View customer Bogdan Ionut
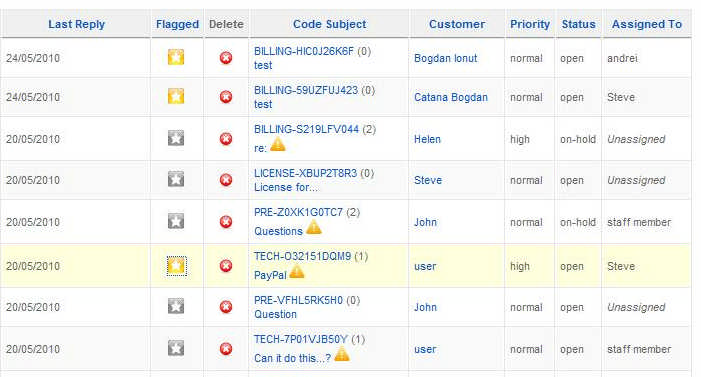Viewport: 701px width, 377px height. [x=445, y=58]
